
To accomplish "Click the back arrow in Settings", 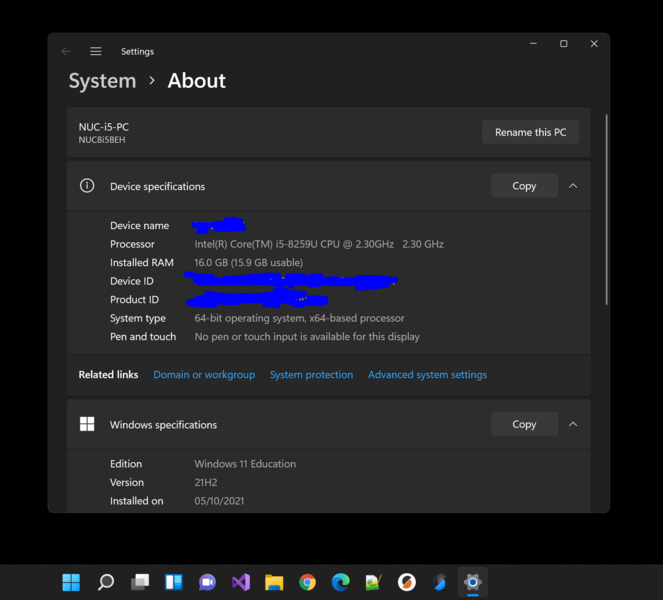I will [x=66, y=51].
